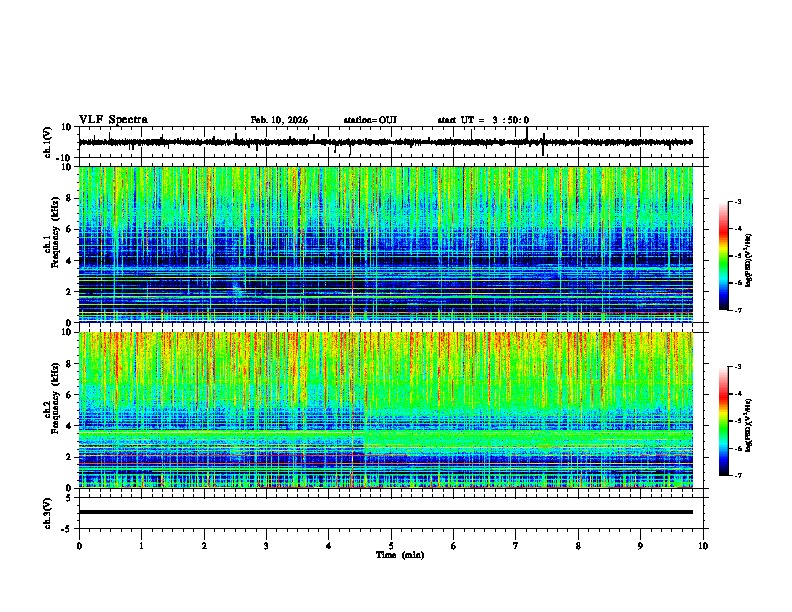
Task: Click the "start UT = 3 :50: 0" text
Action: 483,120
